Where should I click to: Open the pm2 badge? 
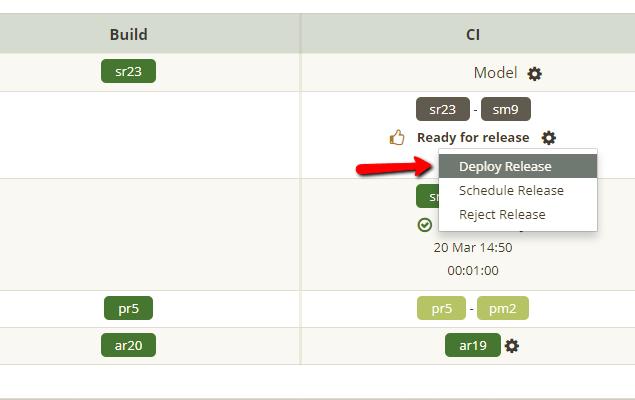pos(503,309)
